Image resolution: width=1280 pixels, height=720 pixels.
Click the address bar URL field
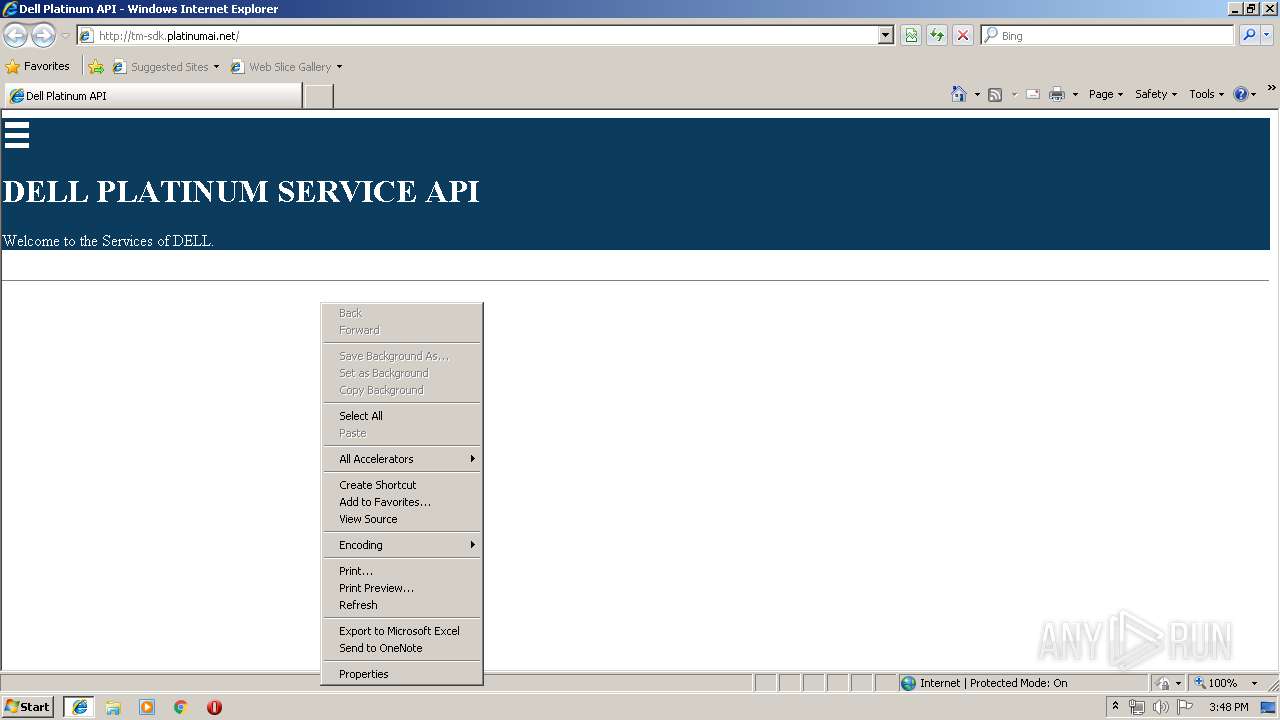click(x=478, y=36)
